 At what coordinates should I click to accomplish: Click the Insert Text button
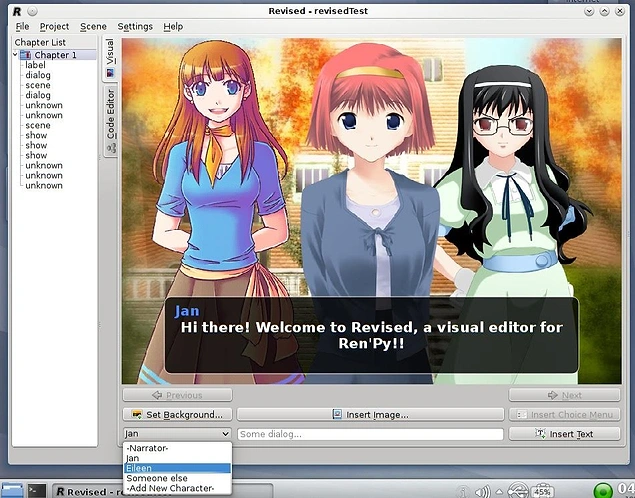[x=564, y=434]
